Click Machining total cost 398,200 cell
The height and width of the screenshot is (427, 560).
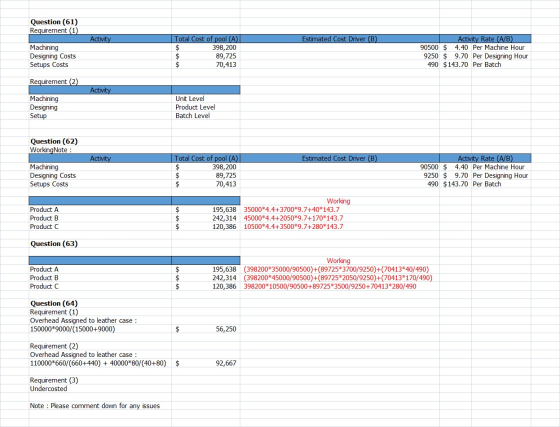[x=206, y=47]
